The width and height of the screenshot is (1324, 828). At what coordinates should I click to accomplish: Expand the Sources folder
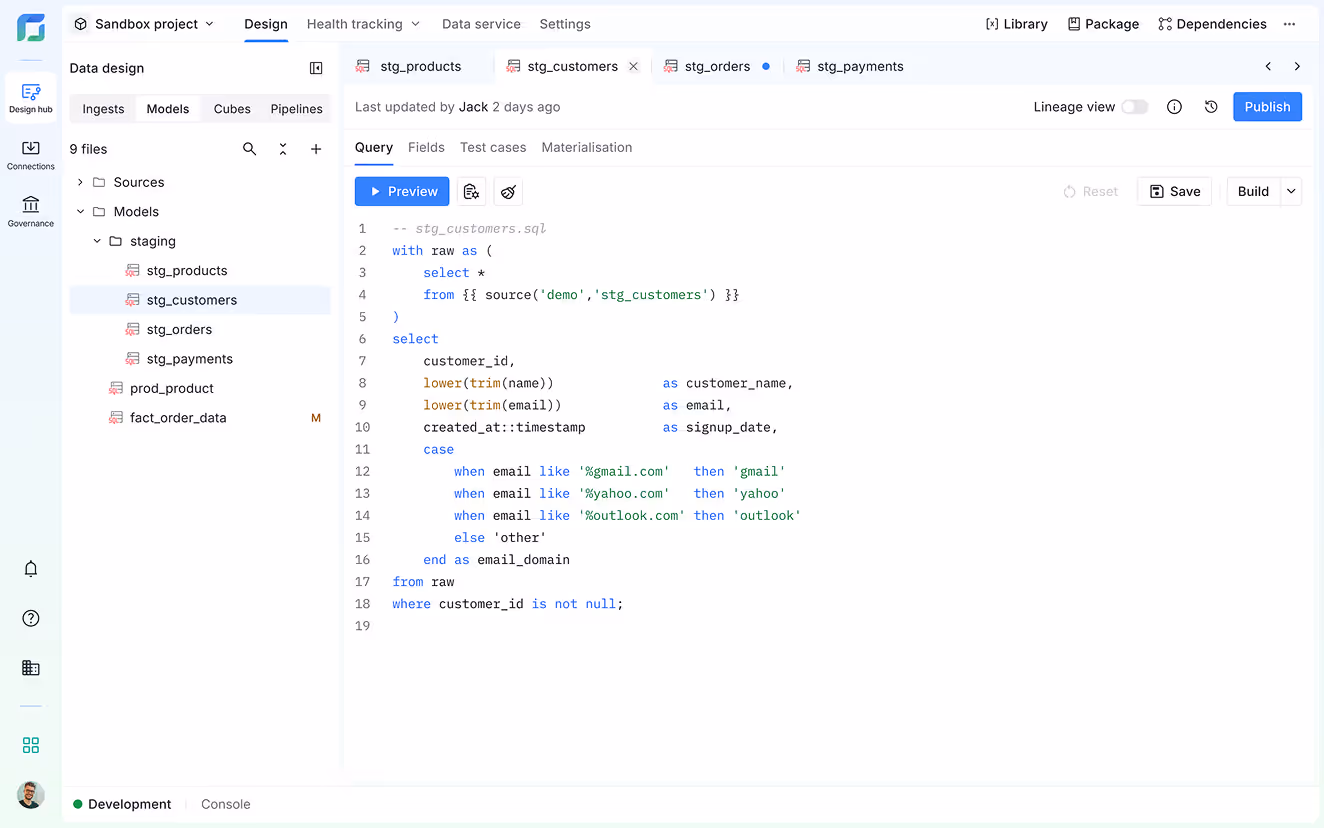coord(81,182)
